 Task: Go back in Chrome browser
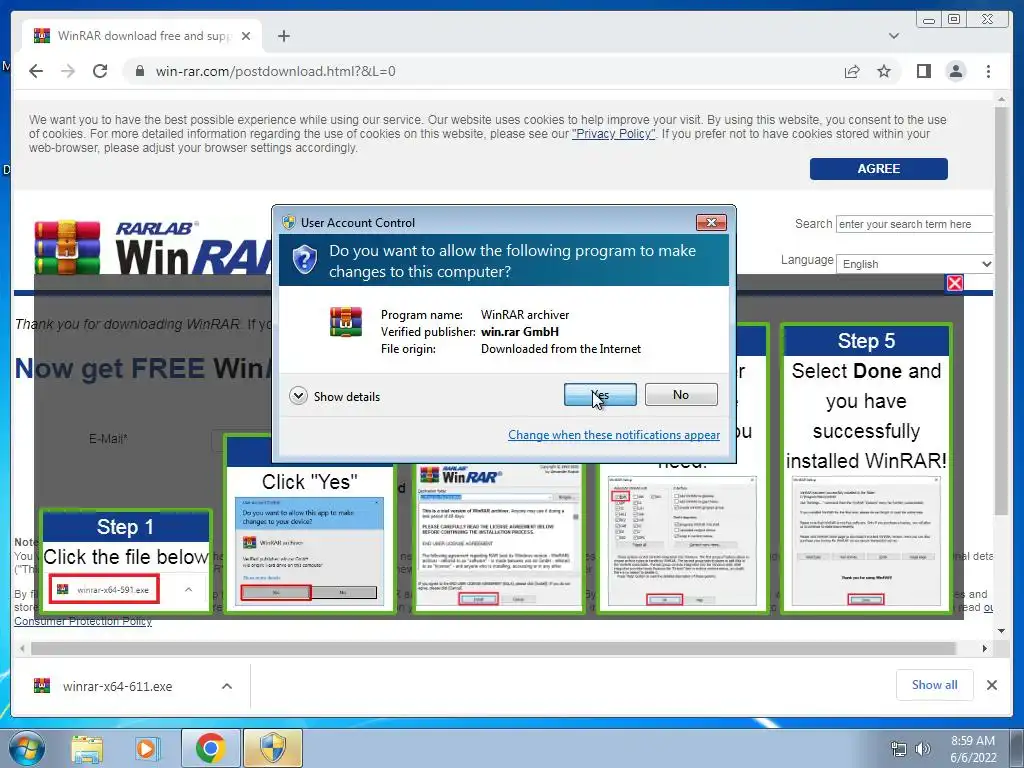pos(36,71)
